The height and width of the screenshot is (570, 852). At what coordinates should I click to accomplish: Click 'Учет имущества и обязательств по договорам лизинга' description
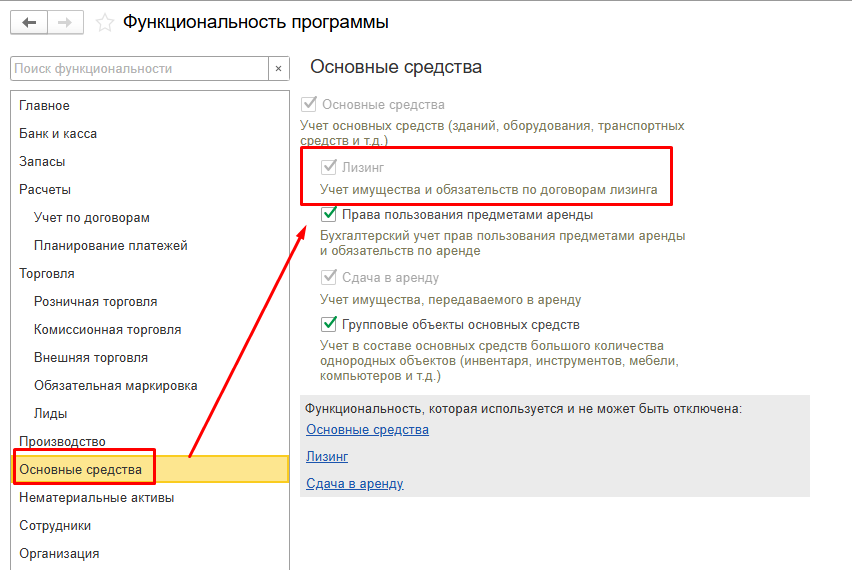(488, 190)
